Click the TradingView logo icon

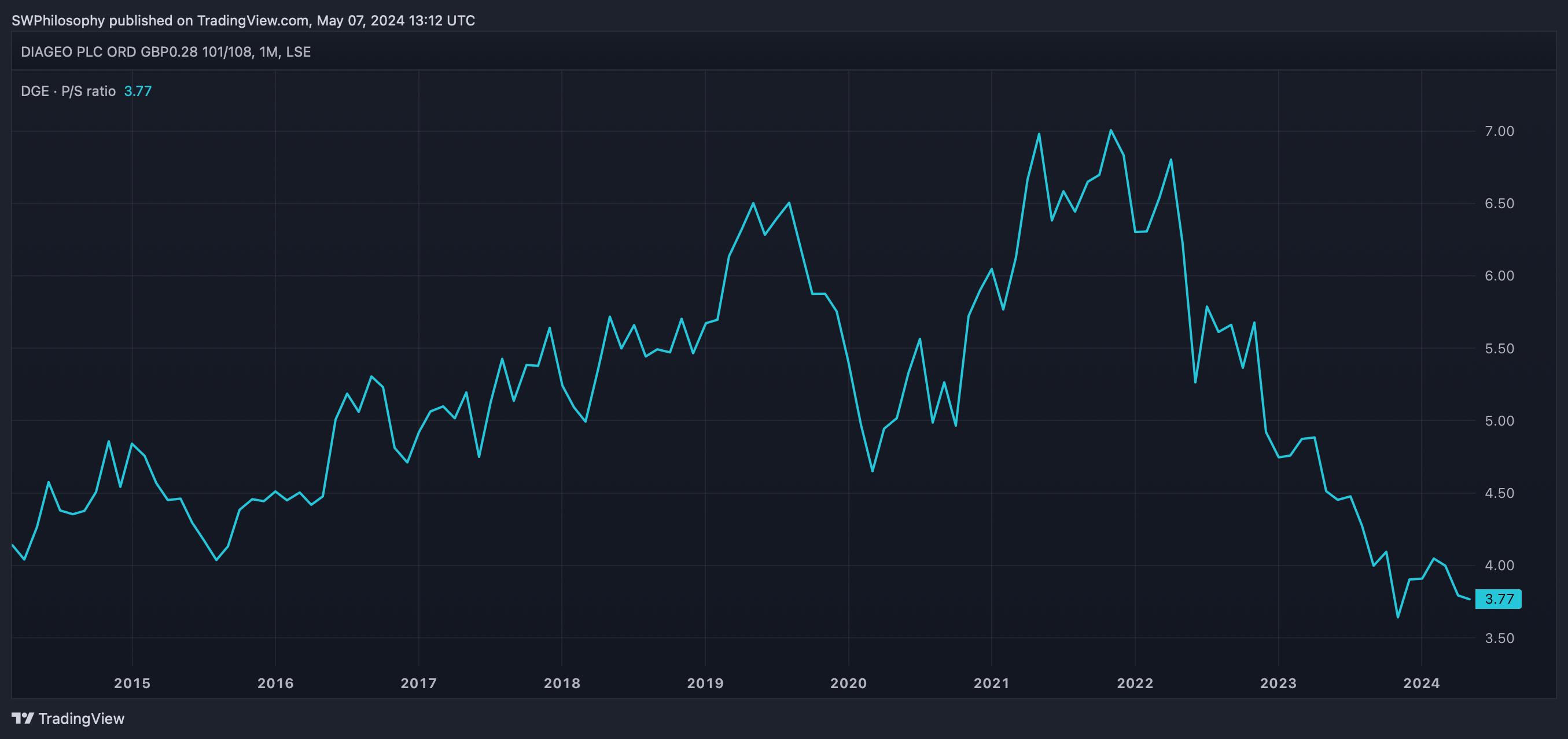point(23,718)
